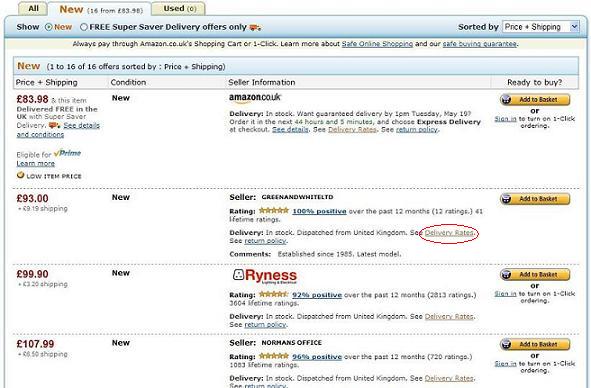Click Sign in under the Ryness offer
This screenshot has width=591, height=388.
505,294
